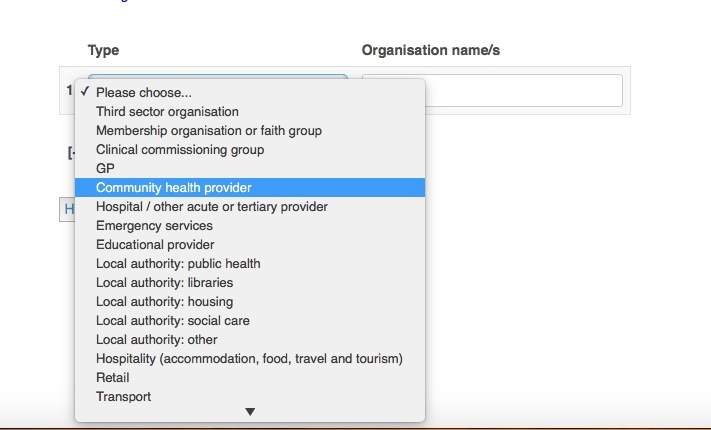711x430 pixels.
Task: Pick 'Emergency services' from dropdown
Action: coord(154,226)
